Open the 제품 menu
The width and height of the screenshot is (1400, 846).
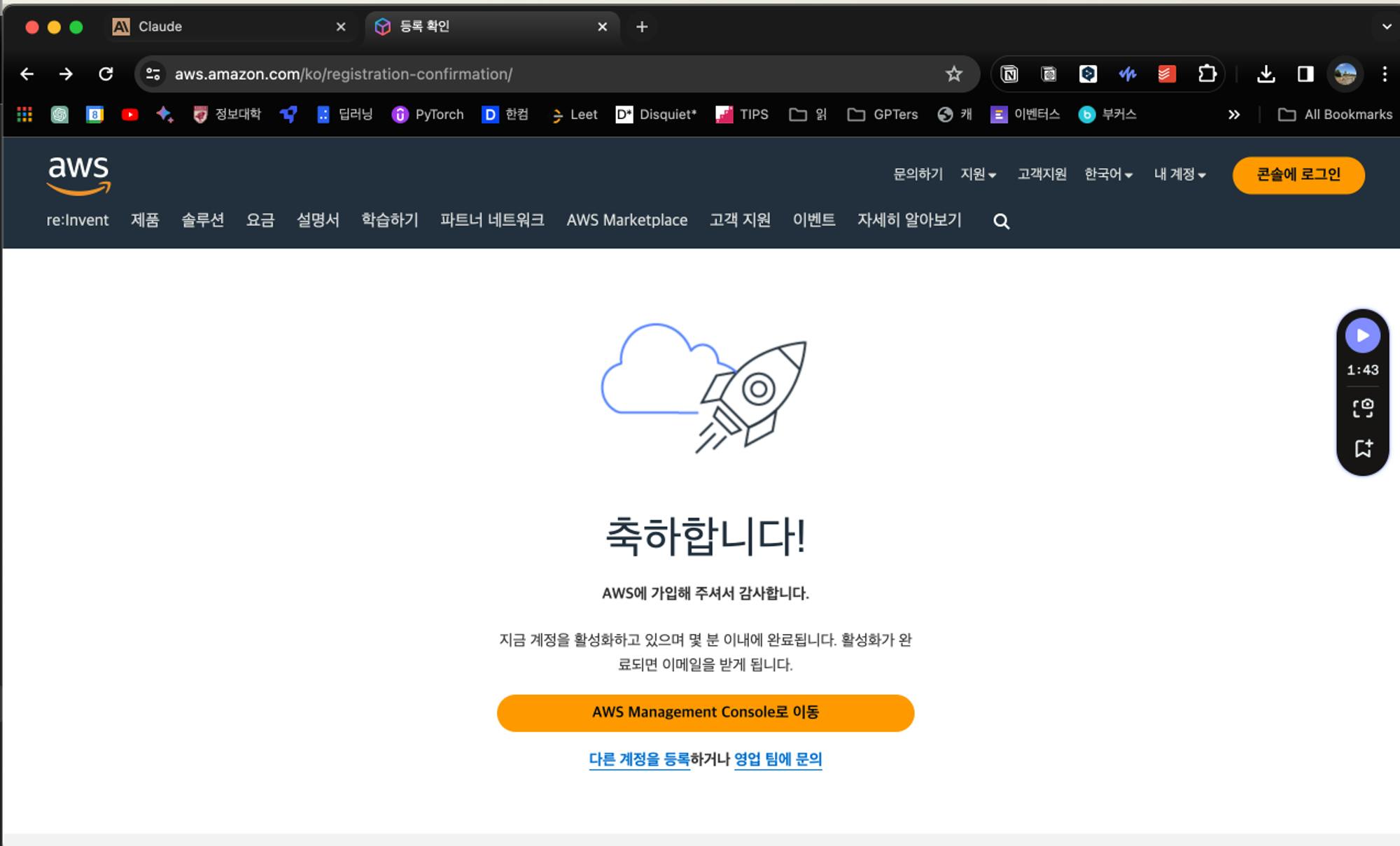145,220
